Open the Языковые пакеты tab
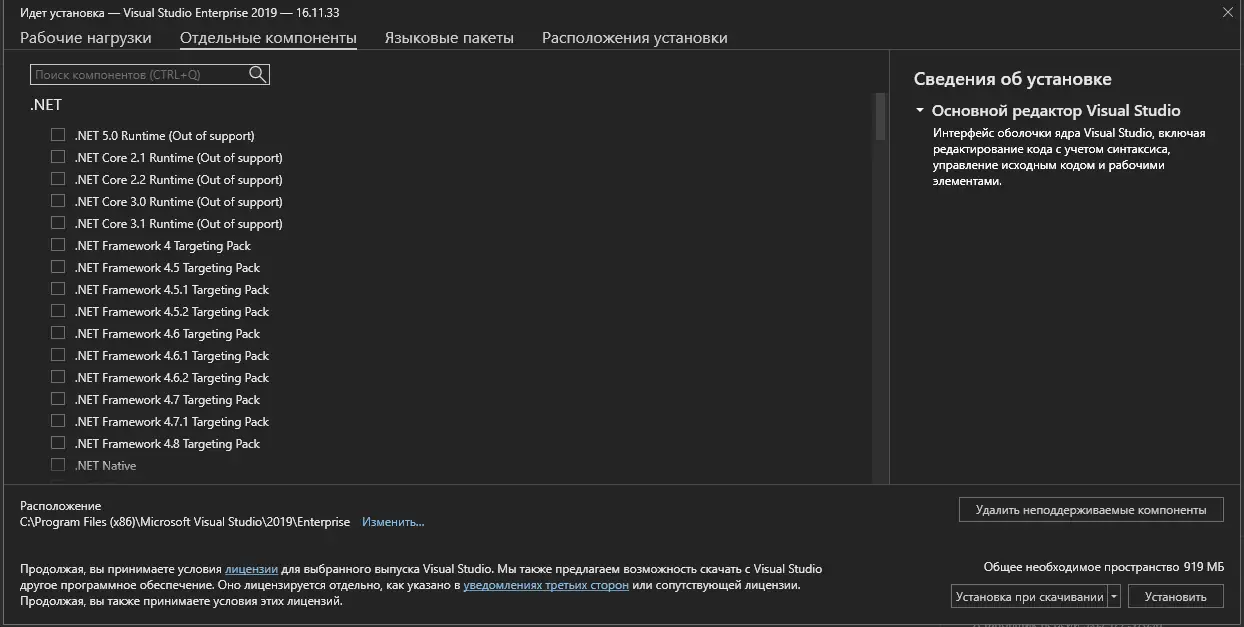Image resolution: width=1244 pixels, height=627 pixels. point(448,37)
